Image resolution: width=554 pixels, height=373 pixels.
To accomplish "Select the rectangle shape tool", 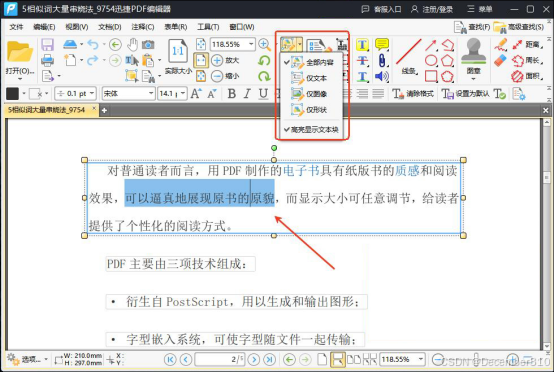I will pyautogui.click(x=431, y=76).
